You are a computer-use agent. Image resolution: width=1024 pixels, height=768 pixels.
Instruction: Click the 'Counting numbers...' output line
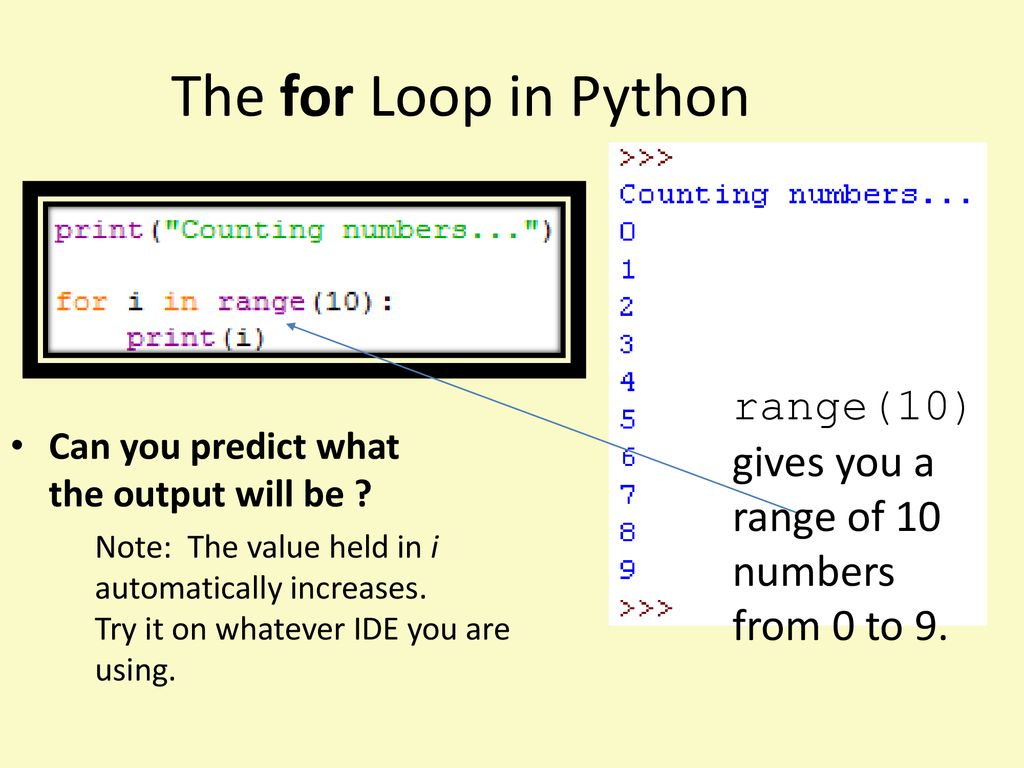tap(795, 195)
